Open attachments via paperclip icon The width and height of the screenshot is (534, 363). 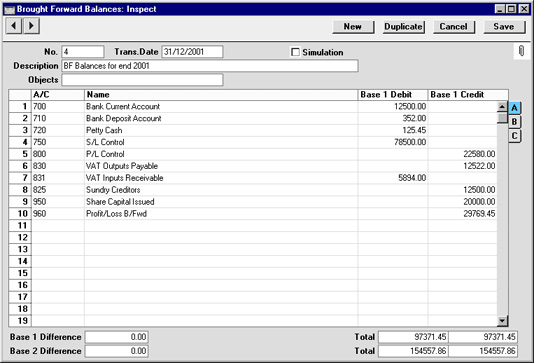pyautogui.click(x=521, y=51)
